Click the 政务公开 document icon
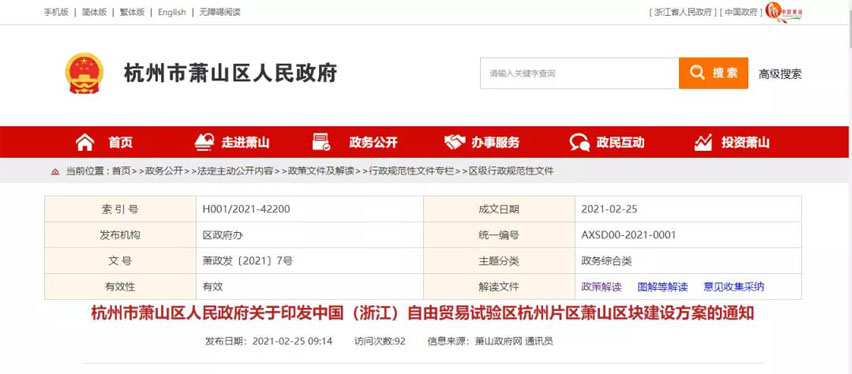Image resolution: width=852 pixels, height=374 pixels. (321, 142)
